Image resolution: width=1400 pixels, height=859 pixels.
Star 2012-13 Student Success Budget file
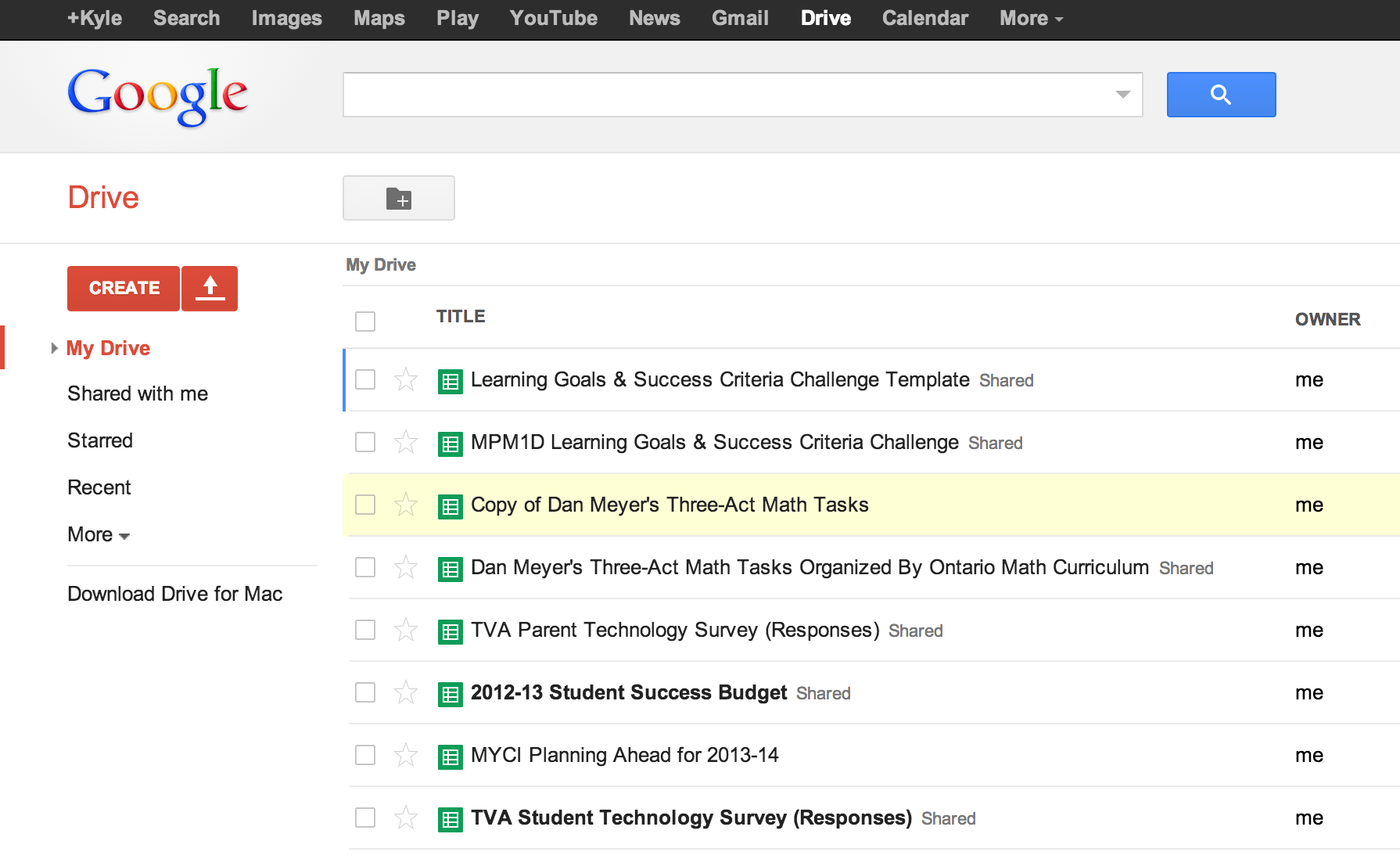click(x=406, y=692)
